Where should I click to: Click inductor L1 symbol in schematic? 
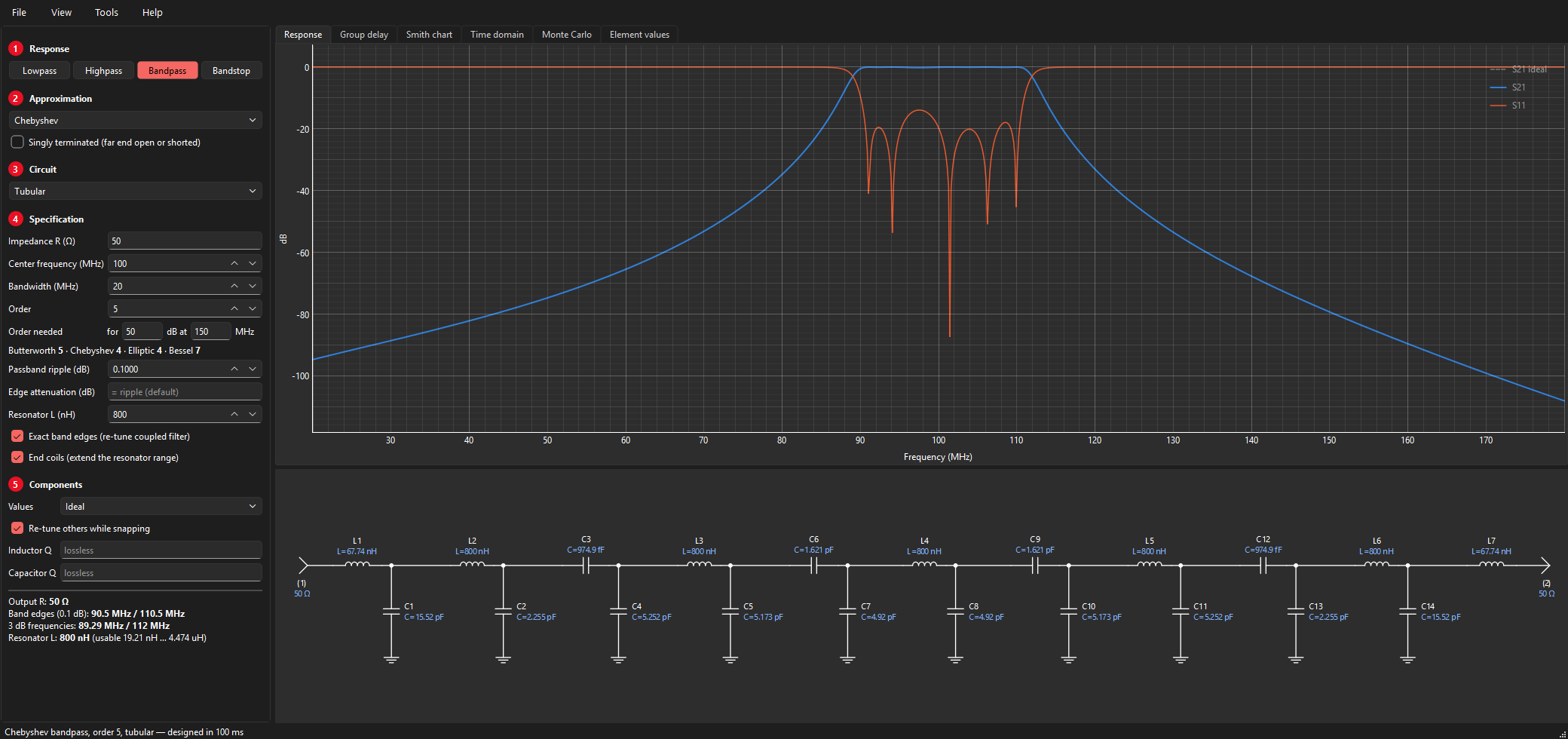click(357, 563)
